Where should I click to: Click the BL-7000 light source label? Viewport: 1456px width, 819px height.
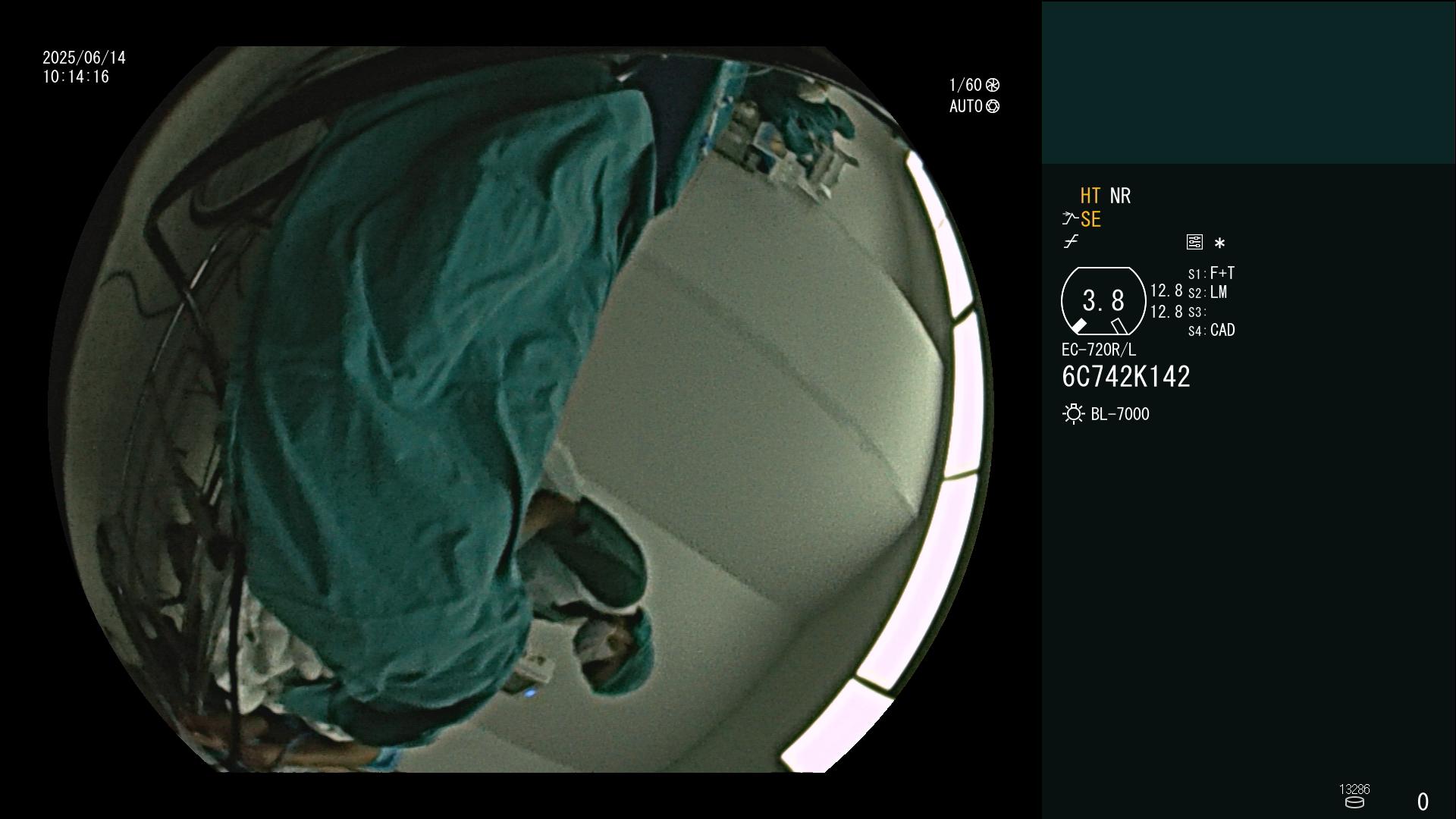click(1120, 414)
